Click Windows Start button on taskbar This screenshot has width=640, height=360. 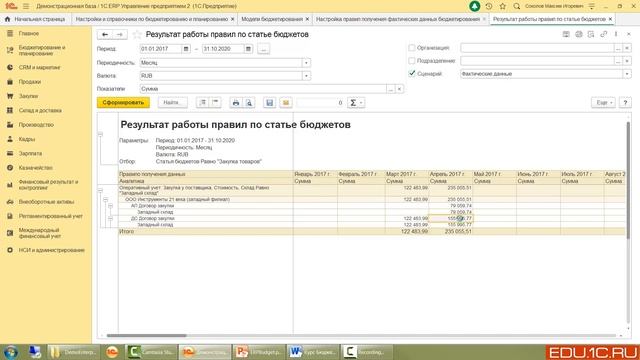11,351
